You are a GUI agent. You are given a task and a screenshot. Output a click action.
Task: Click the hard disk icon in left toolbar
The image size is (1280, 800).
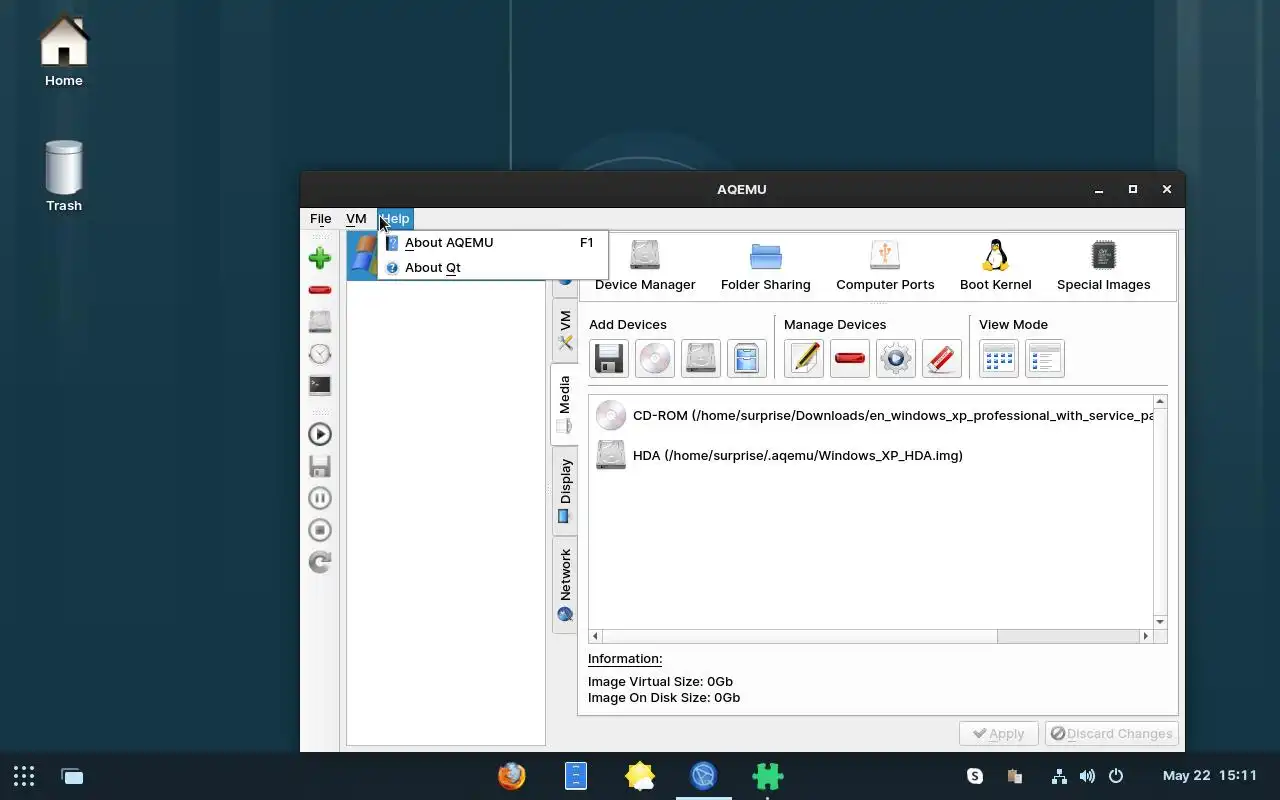pyautogui.click(x=320, y=321)
